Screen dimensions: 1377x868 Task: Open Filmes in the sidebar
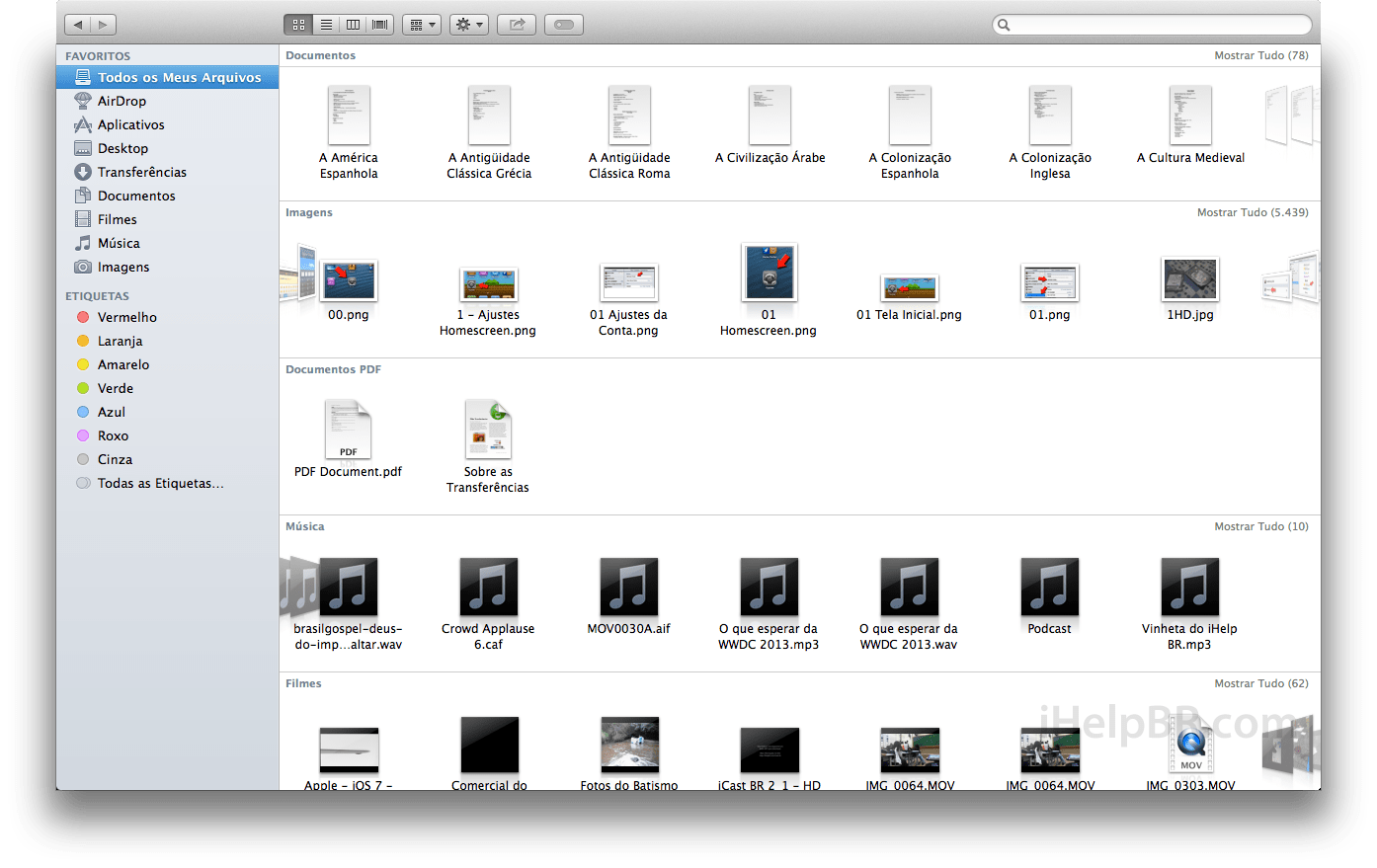click(x=168, y=219)
